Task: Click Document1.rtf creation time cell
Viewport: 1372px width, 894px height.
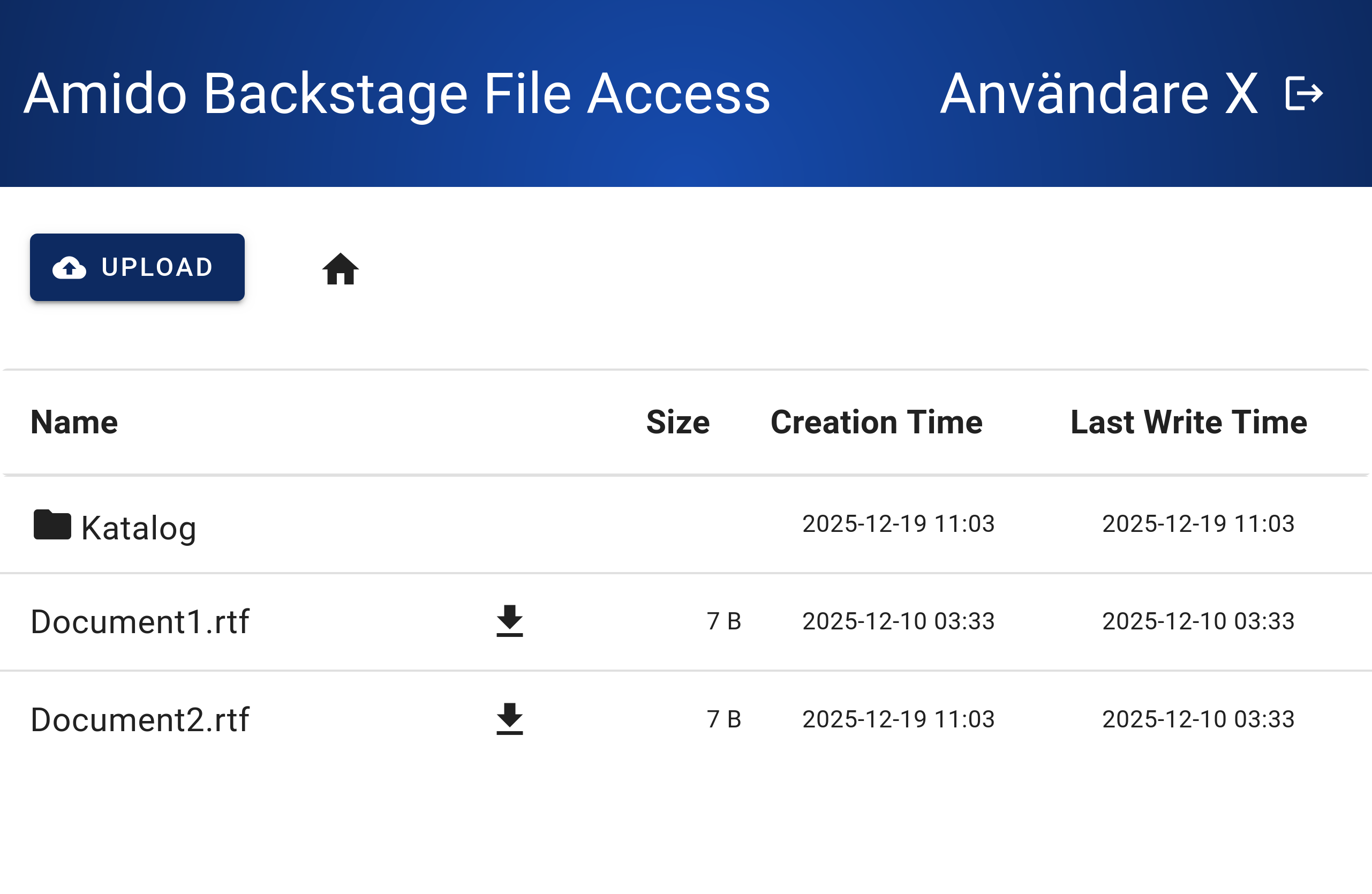Action: tap(898, 621)
